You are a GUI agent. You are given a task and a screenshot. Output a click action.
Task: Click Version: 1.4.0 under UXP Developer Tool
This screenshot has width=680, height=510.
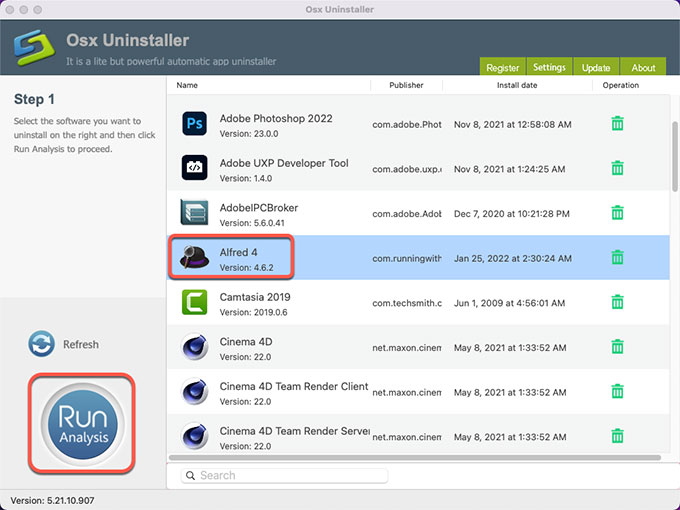click(x=246, y=179)
